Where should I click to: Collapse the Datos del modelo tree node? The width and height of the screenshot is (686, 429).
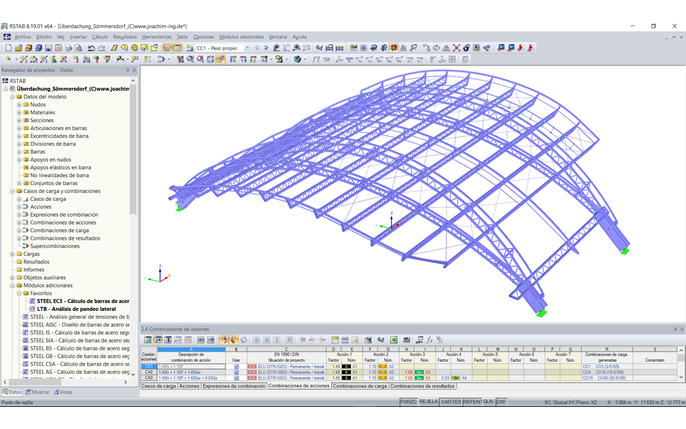pos(12,97)
